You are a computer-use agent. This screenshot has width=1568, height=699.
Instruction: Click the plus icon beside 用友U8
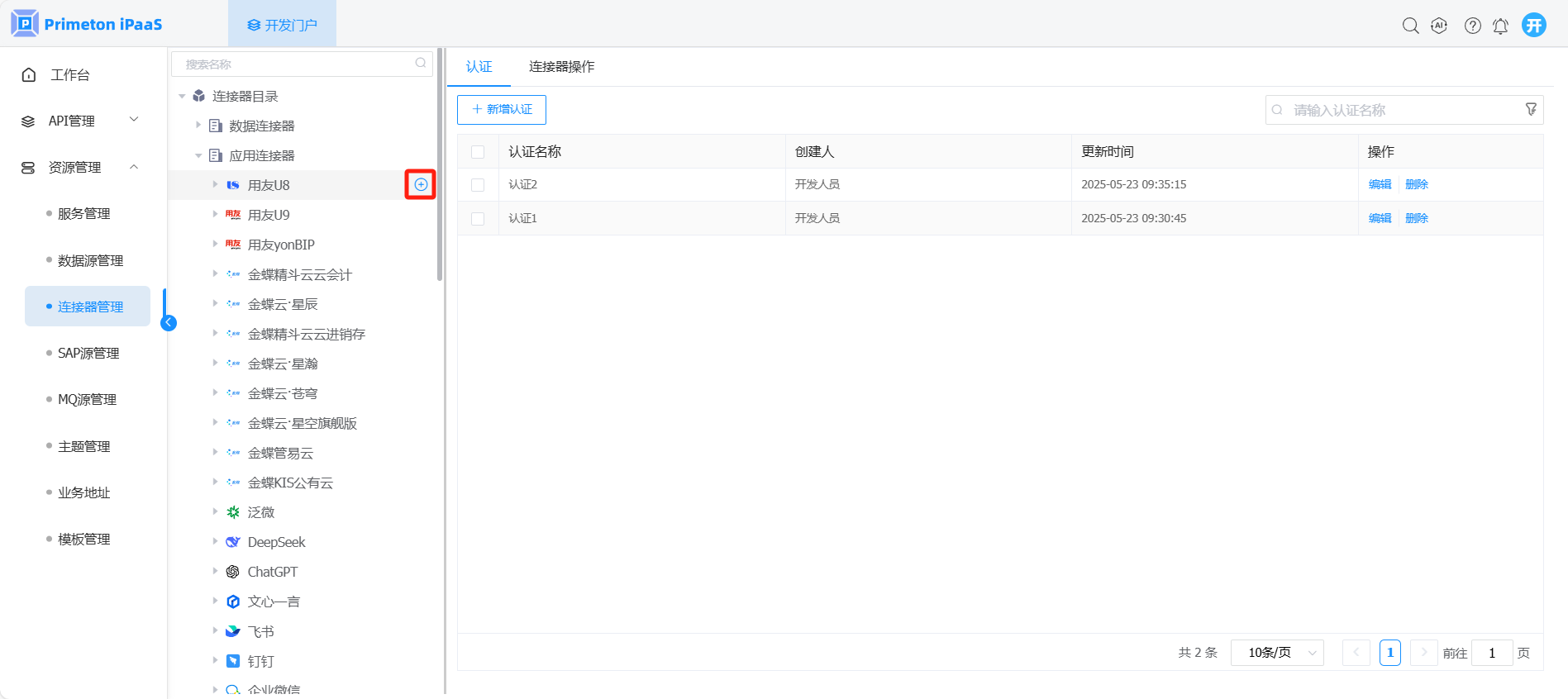pos(421,184)
